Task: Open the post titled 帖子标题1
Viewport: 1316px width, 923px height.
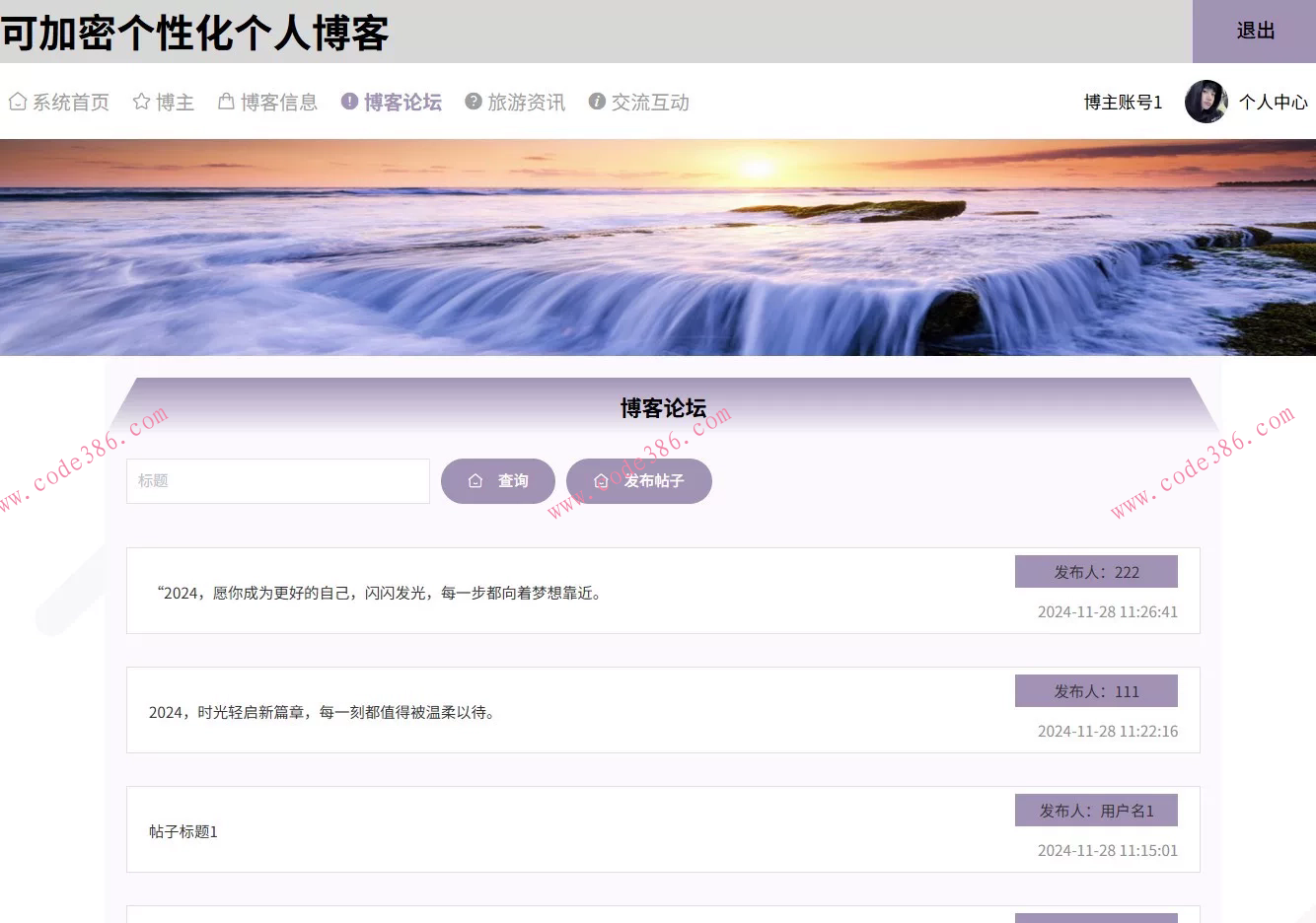Action: click(184, 831)
